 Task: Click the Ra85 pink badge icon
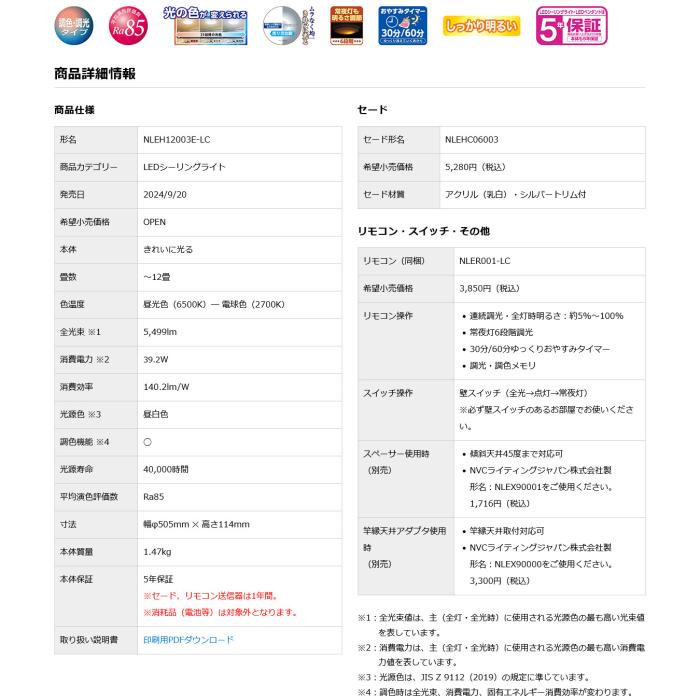[129, 26]
